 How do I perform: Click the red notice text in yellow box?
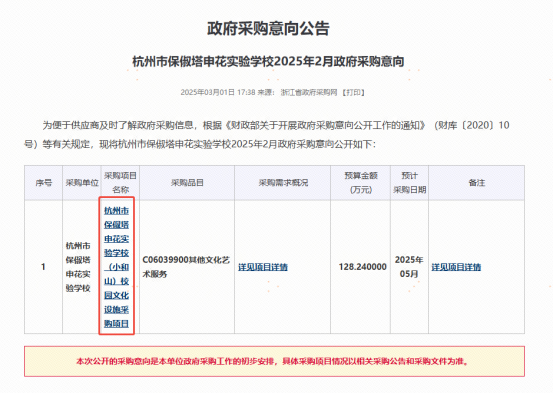[x=272, y=362]
